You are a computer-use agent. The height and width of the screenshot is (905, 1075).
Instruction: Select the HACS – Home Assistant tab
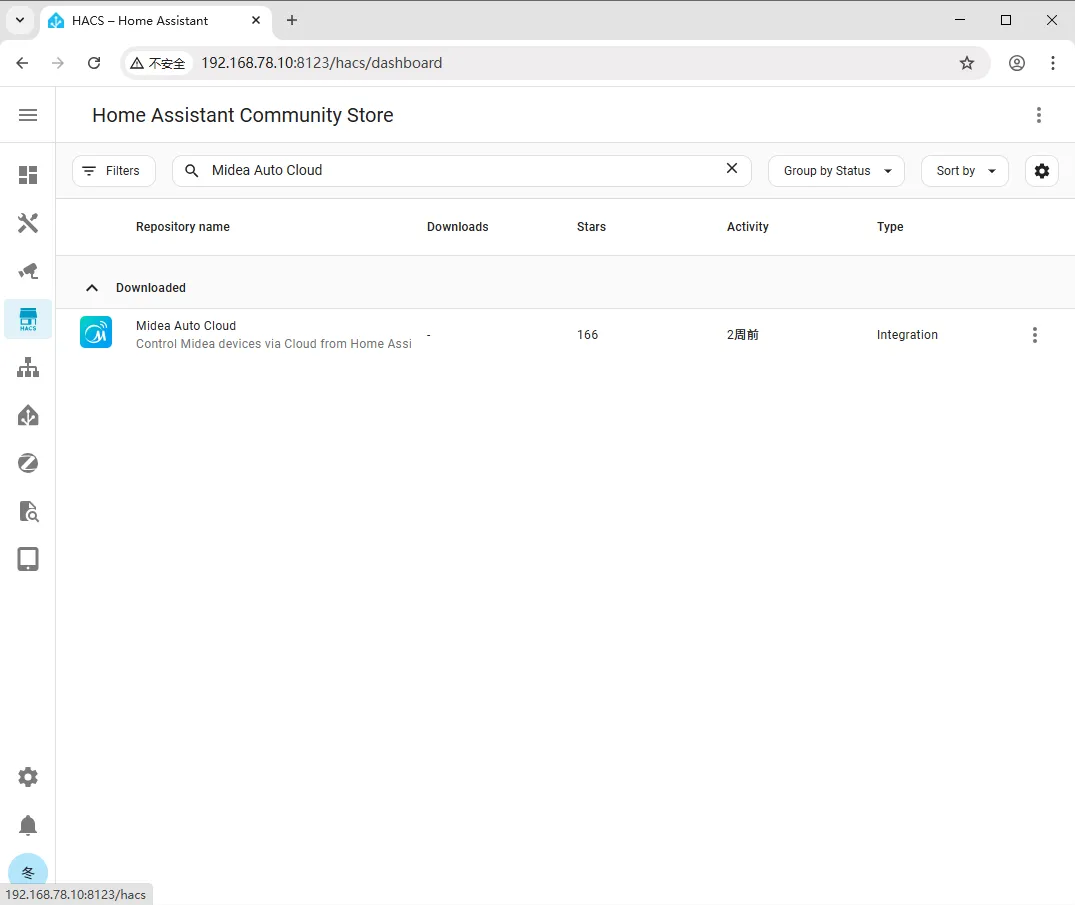tap(156, 21)
